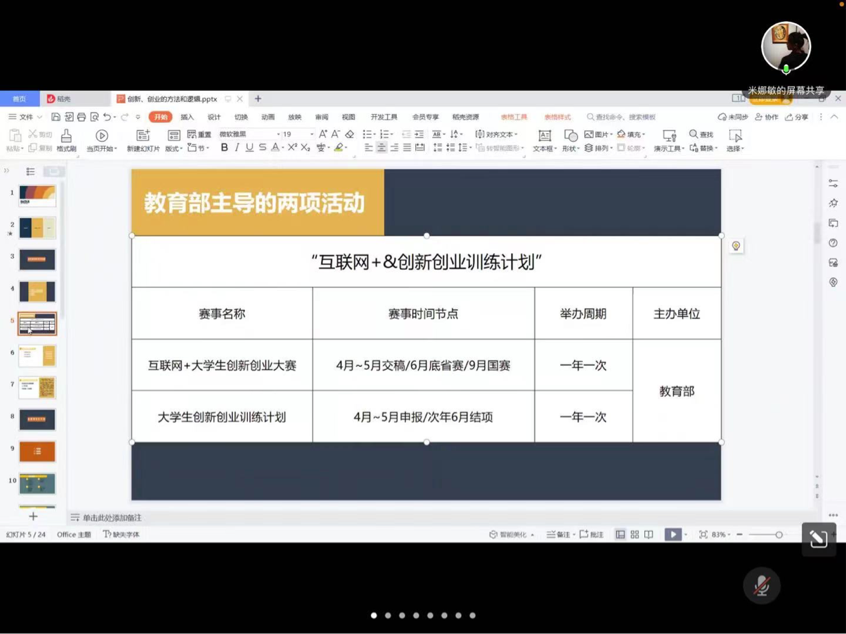Viewport: 846px width, 634px height.
Task: Click the Format Painter (格式刷) icon
Action: [x=66, y=136]
